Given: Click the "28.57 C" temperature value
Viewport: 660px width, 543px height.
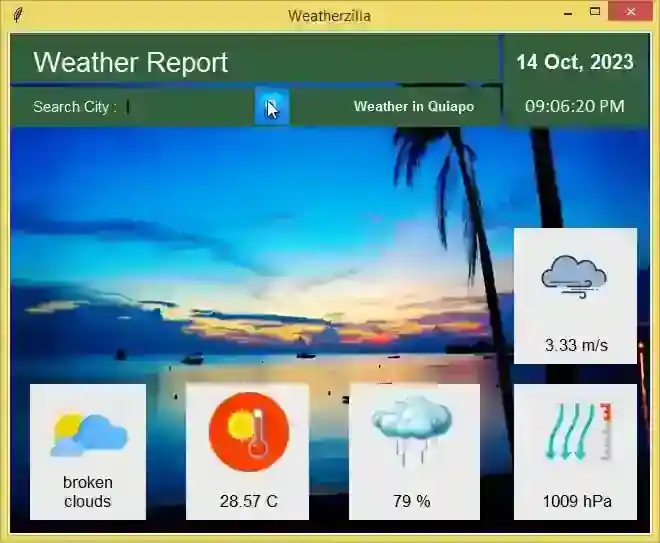Looking at the screenshot, I should click(248, 501).
